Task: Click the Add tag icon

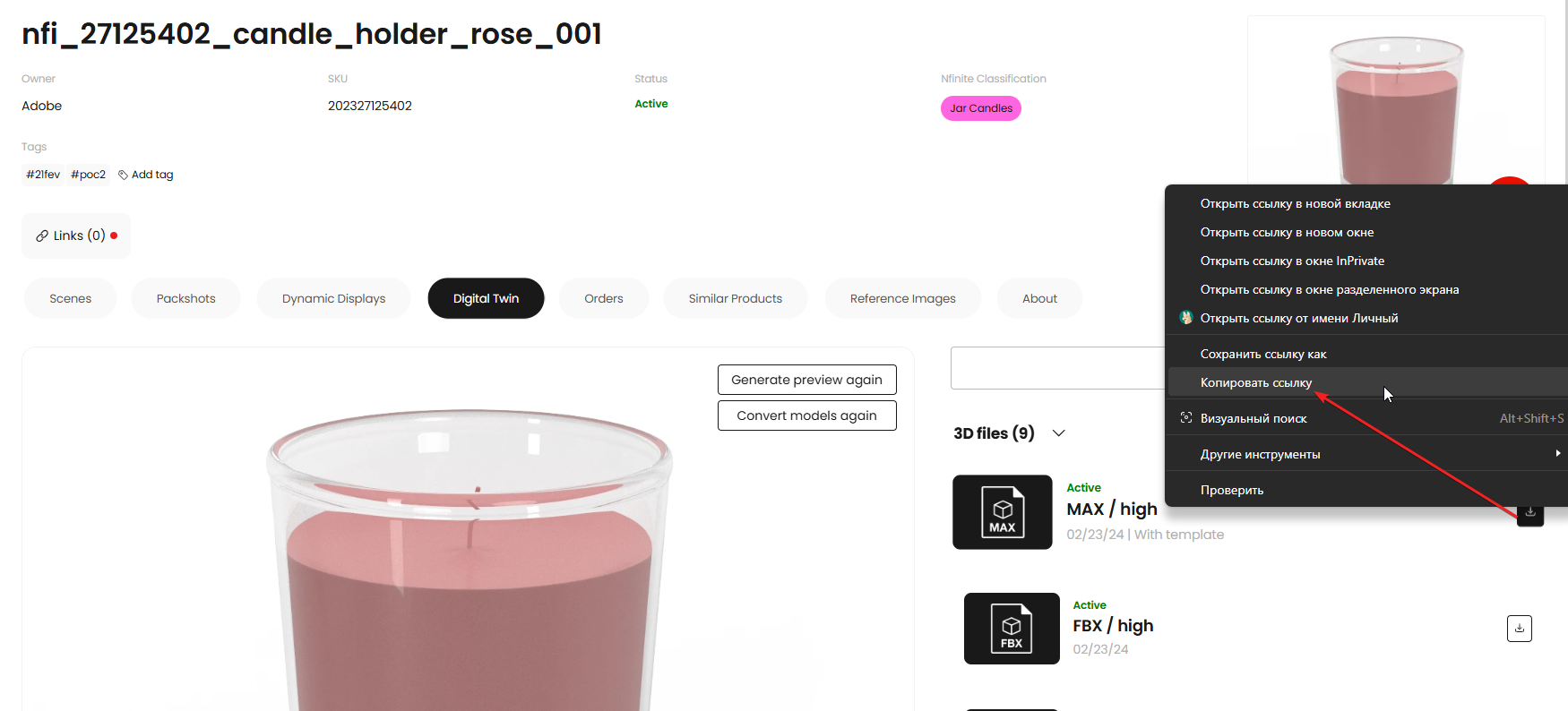Action: (x=123, y=175)
